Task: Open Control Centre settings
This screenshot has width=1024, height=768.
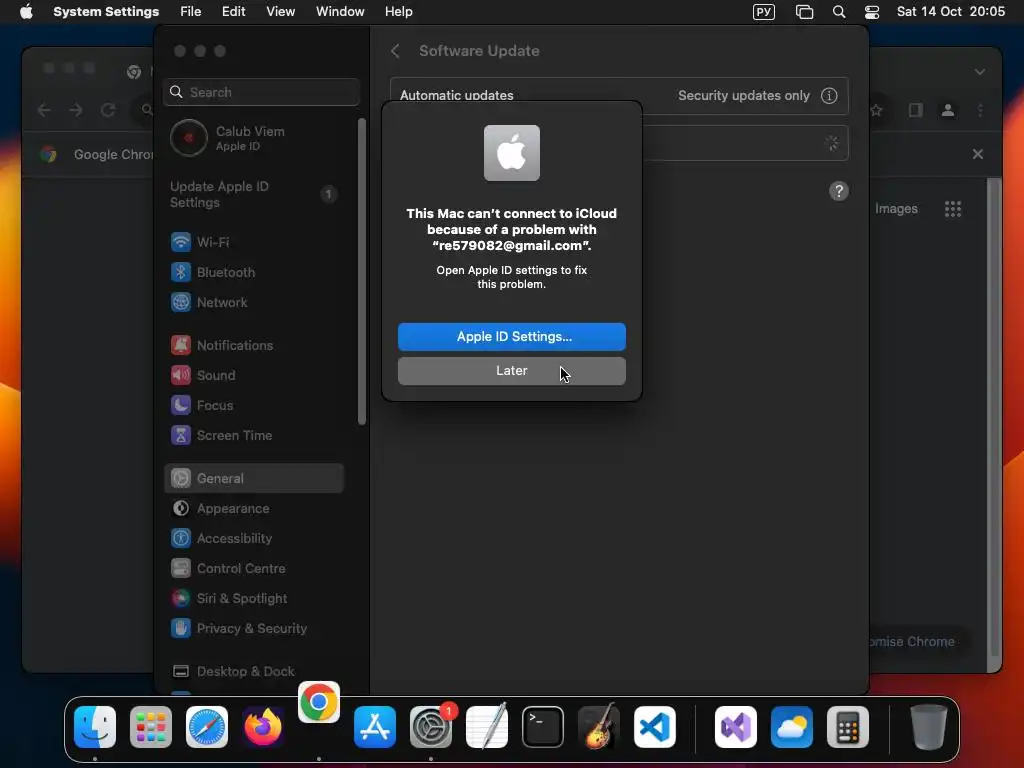Action: pos(253,568)
